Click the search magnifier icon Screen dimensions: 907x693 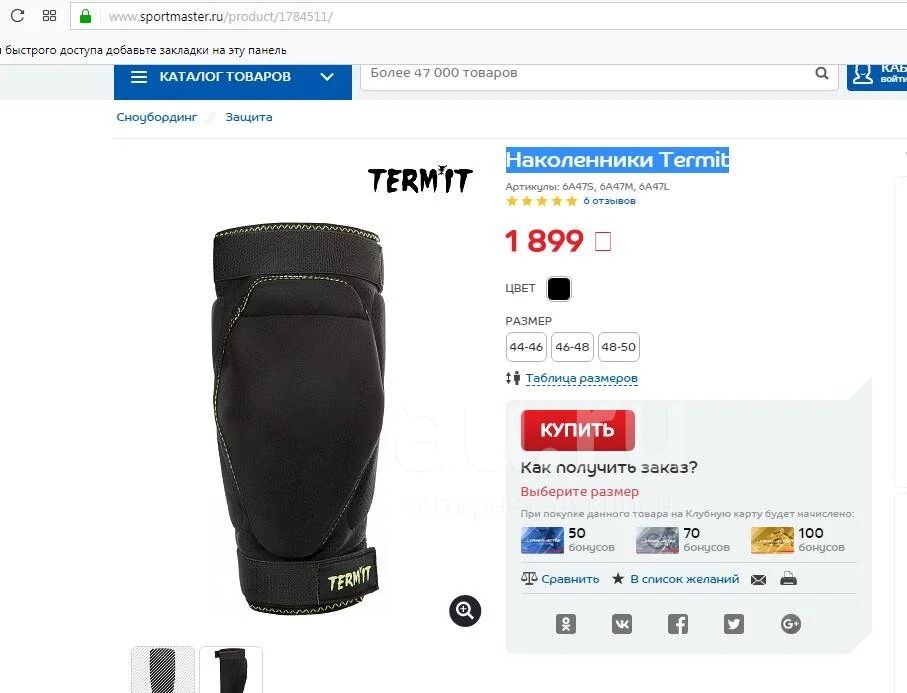point(821,73)
